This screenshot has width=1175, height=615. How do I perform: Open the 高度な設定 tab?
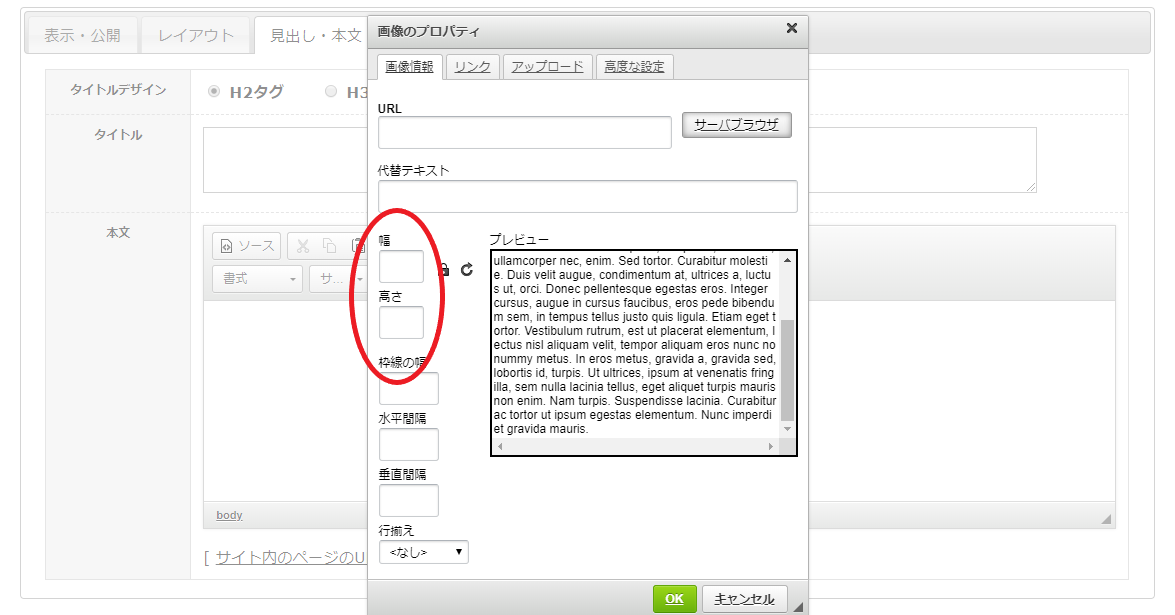tap(634, 67)
